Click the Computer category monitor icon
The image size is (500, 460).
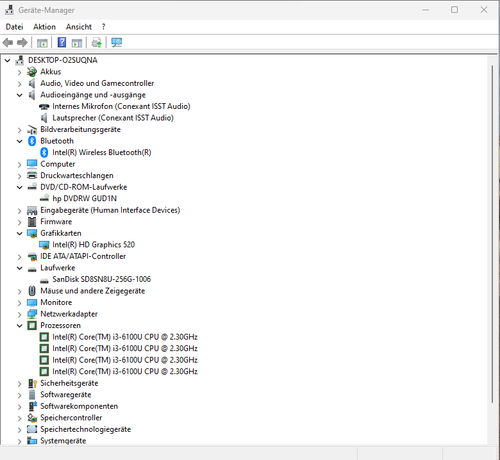pos(32,164)
